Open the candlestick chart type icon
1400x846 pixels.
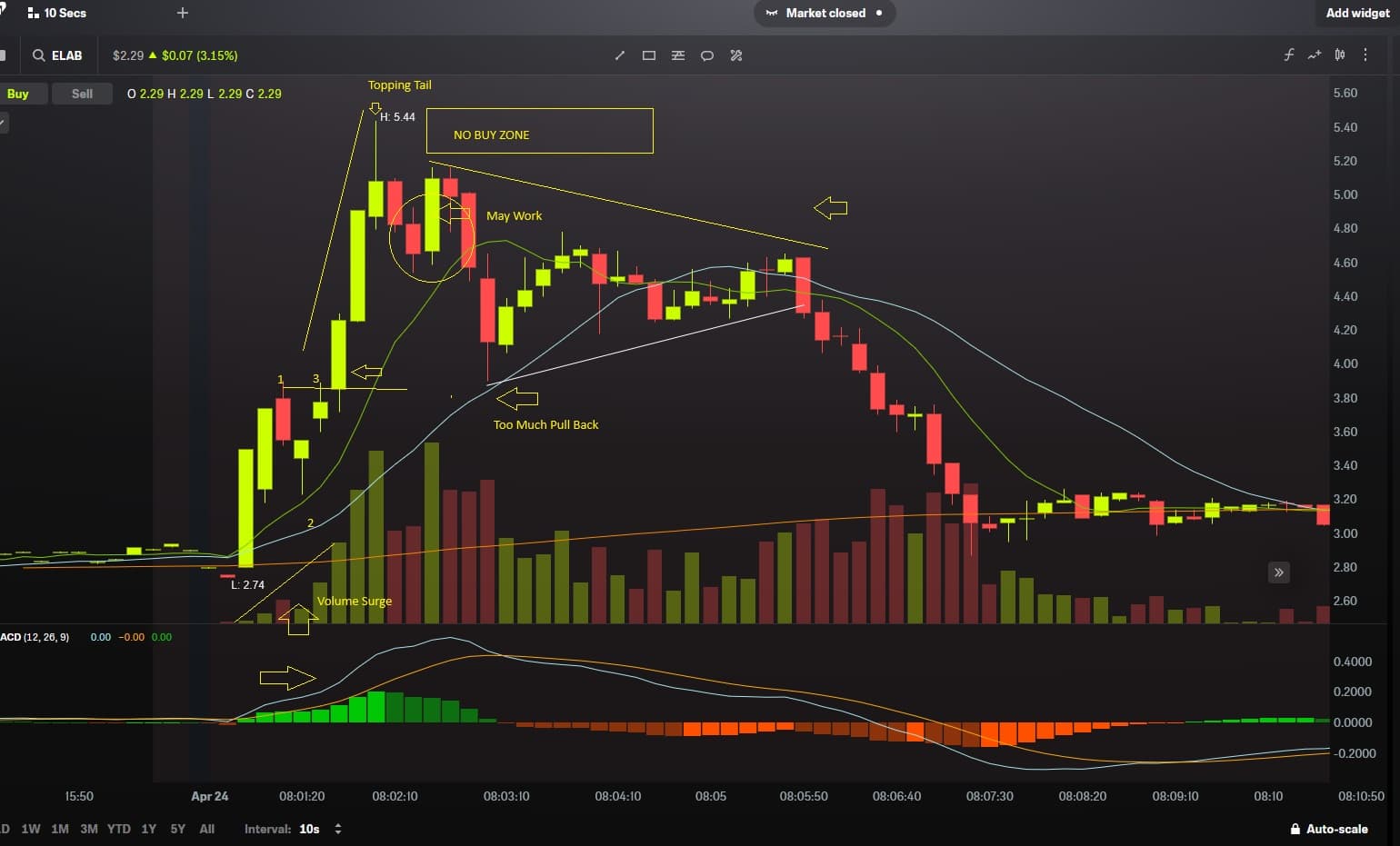coord(1339,55)
